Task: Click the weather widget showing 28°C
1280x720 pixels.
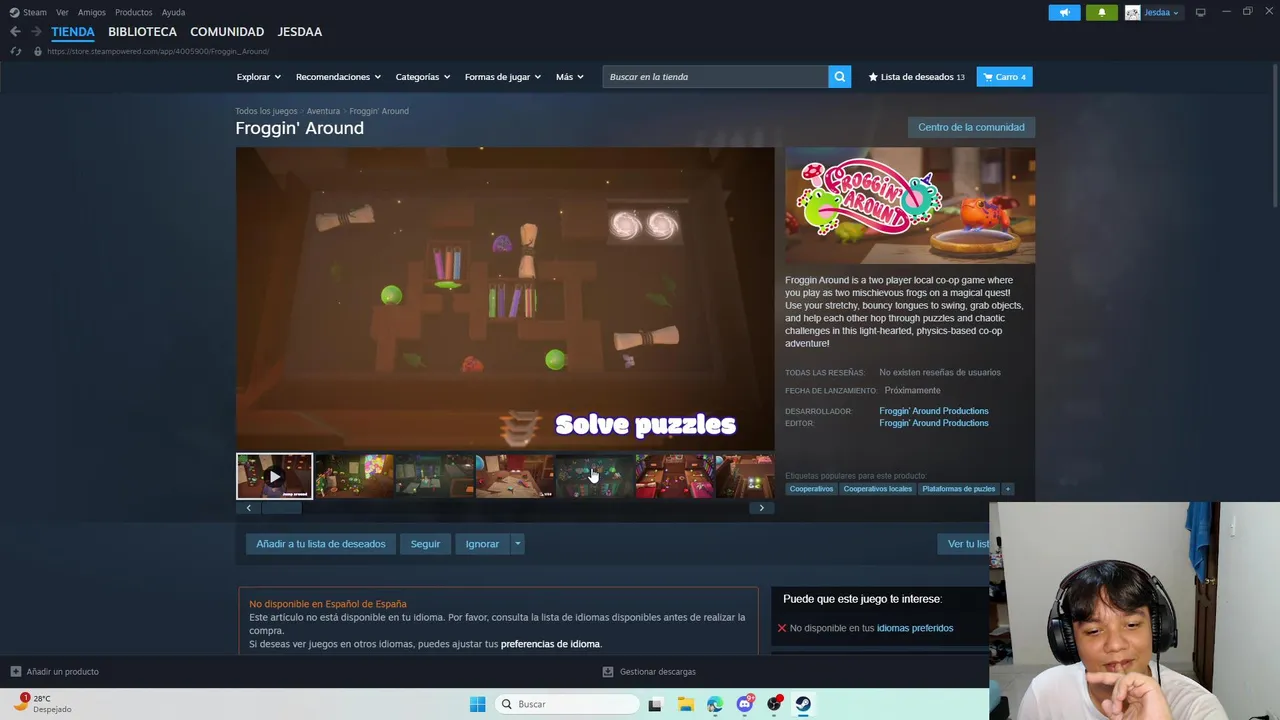Action: (x=42, y=703)
